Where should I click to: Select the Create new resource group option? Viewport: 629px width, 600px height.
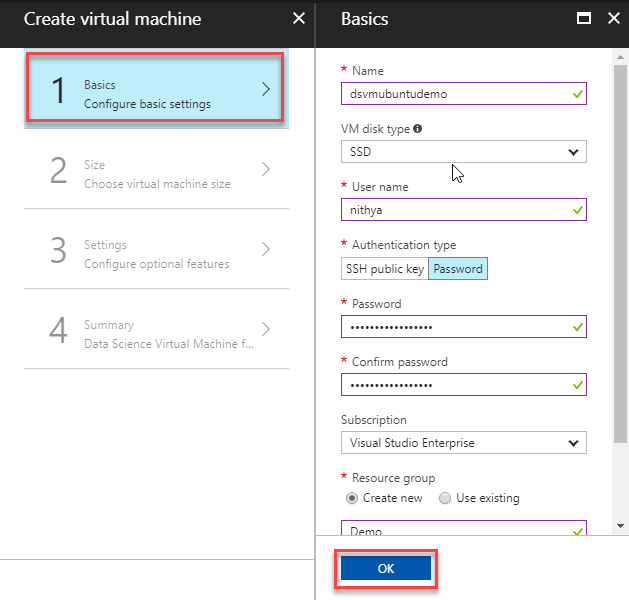(x=352, y=498)
